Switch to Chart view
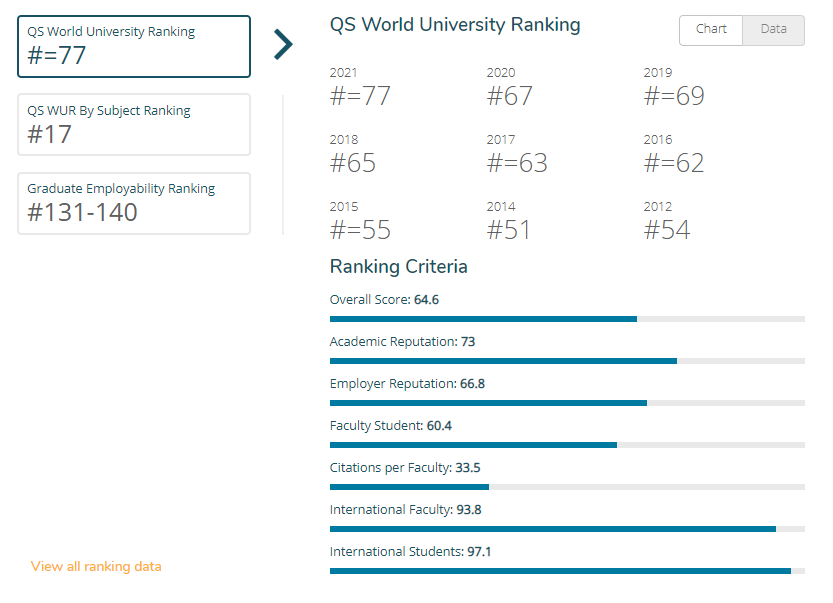Viewport: 833px width, 603px height. coord(711,30)
